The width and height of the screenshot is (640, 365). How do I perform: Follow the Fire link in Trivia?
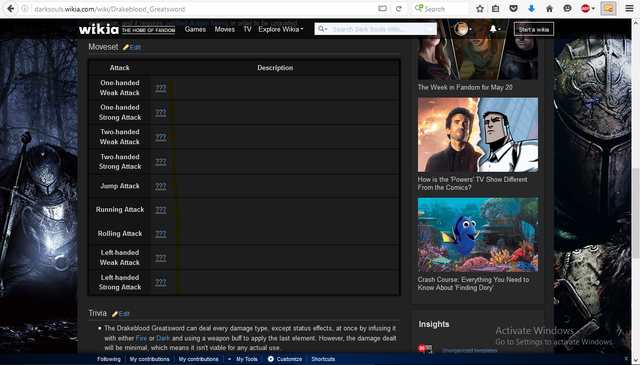tap(141, 338)
